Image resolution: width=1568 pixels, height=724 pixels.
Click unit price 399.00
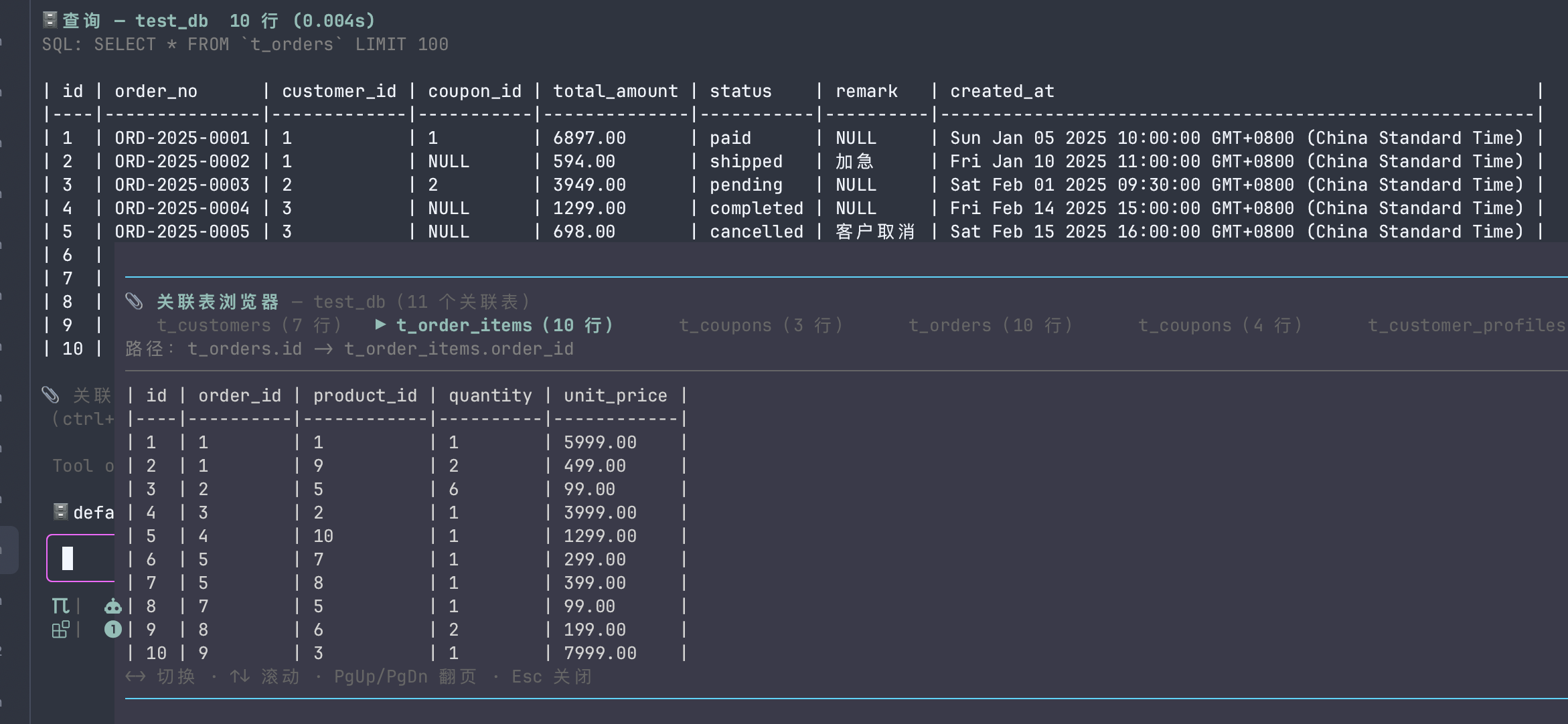(x=595, y=583)
